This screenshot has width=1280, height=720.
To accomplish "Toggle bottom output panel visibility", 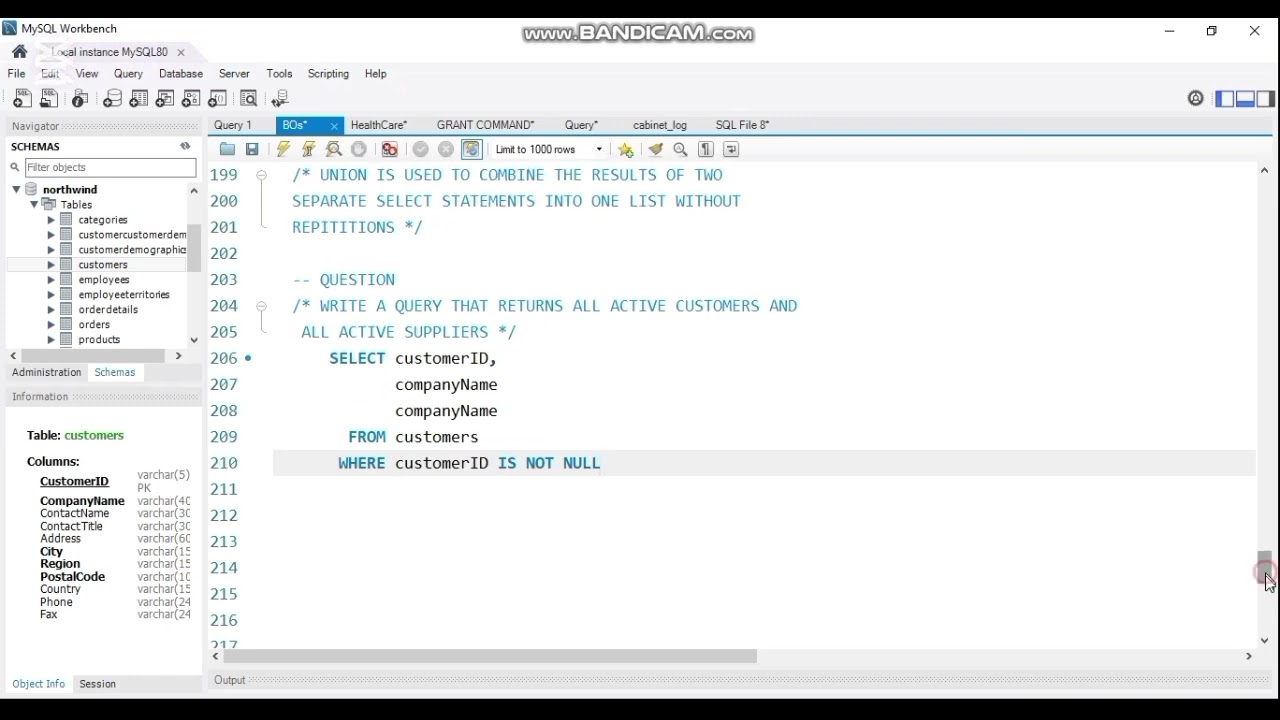I will tap(1245, 98).
